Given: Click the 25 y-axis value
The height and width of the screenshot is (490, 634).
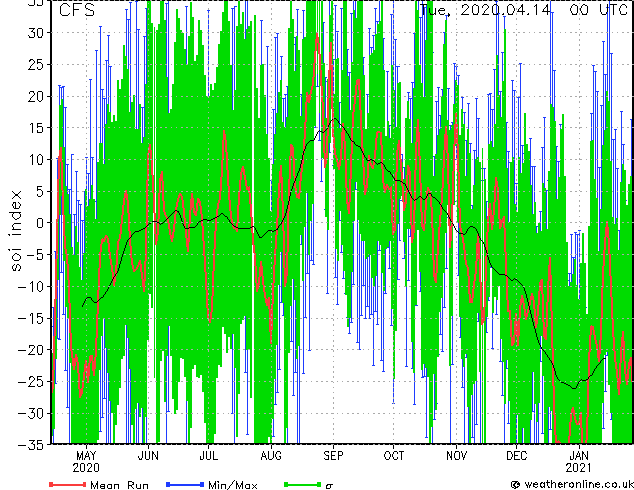Looking at the screenshot, I should [x=37, y=64].
